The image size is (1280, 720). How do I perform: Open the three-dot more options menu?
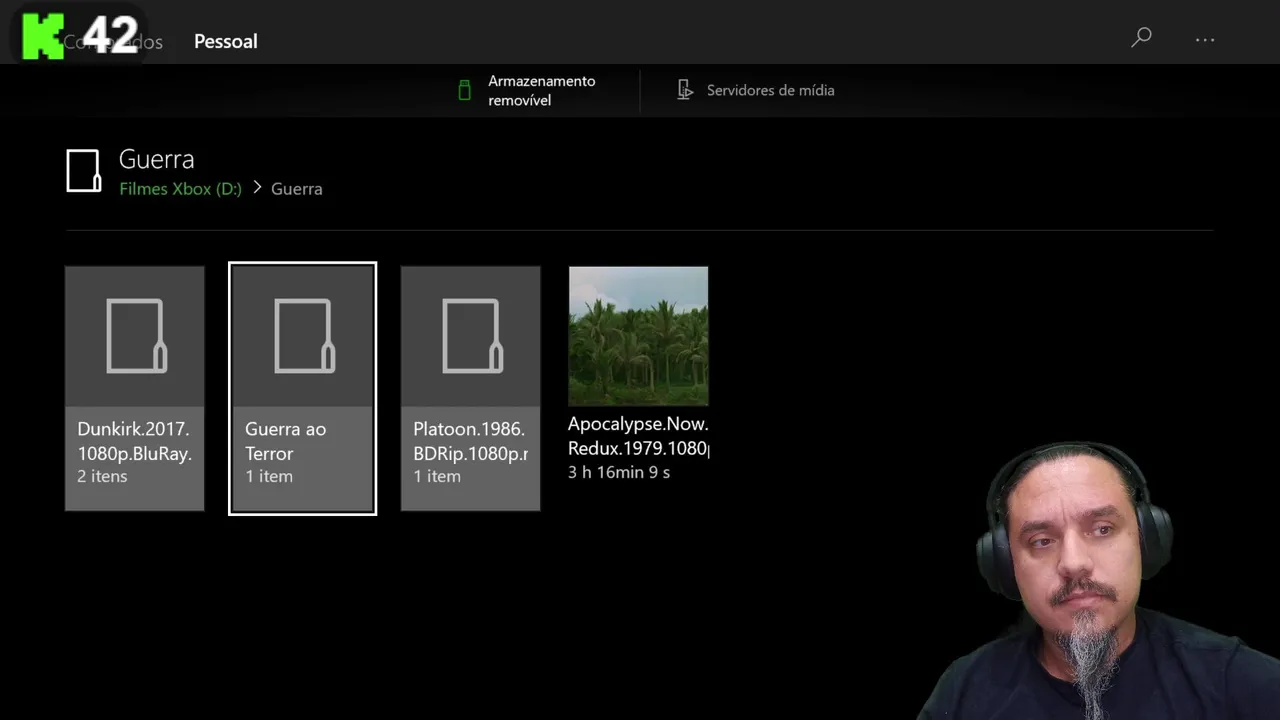[1205, 40]
